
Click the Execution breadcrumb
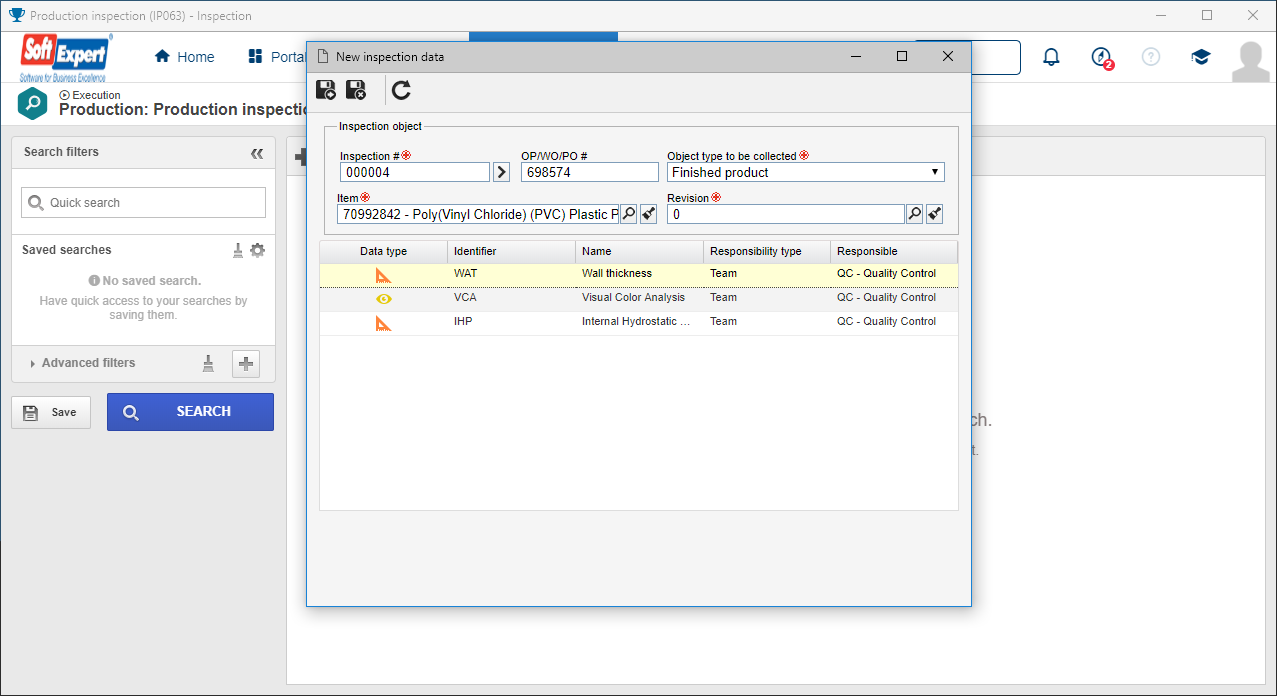(x=90, y=95)
